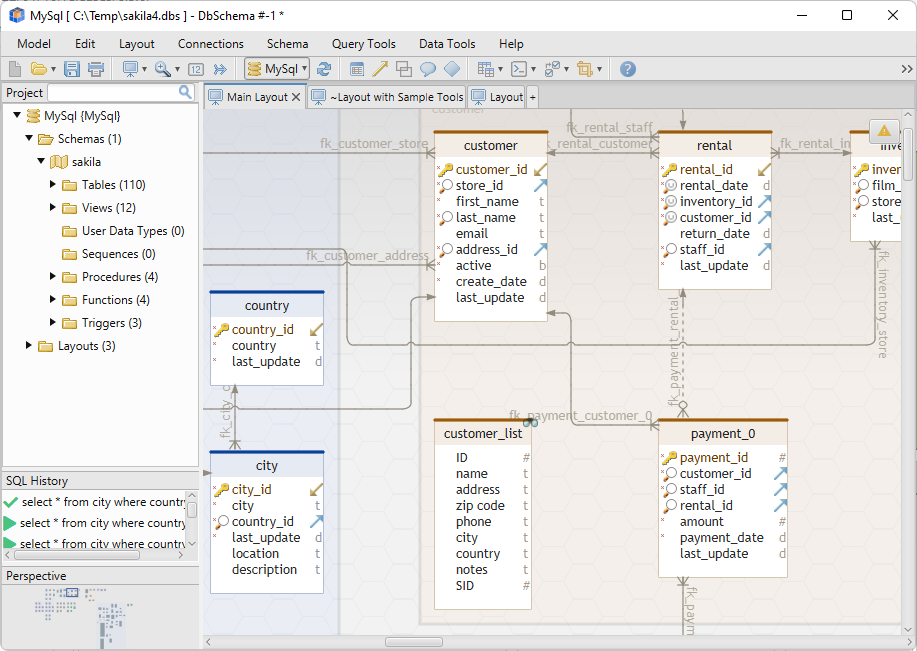Click the yellow arrow foreign key icon
Screen dimensions: 917x651
point(380,69)
